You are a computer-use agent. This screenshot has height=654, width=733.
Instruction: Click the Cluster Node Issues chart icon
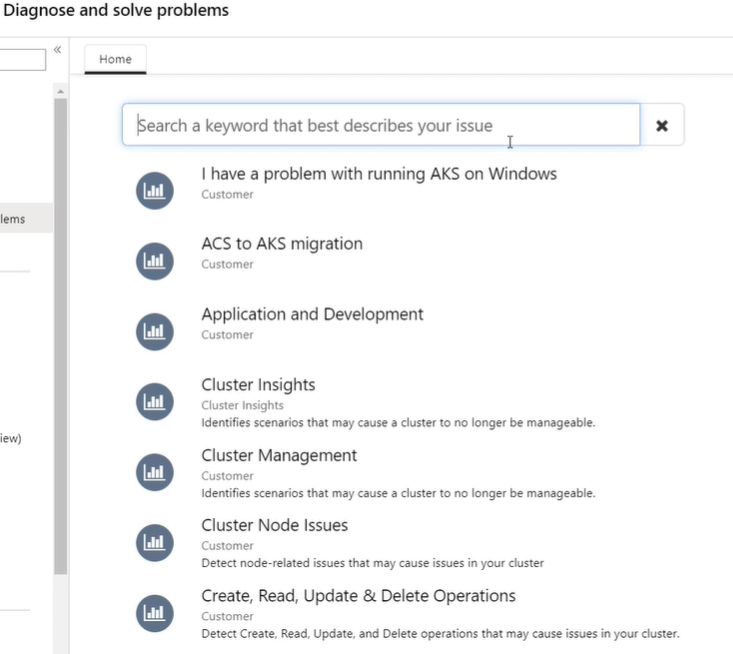coord(154,542)
